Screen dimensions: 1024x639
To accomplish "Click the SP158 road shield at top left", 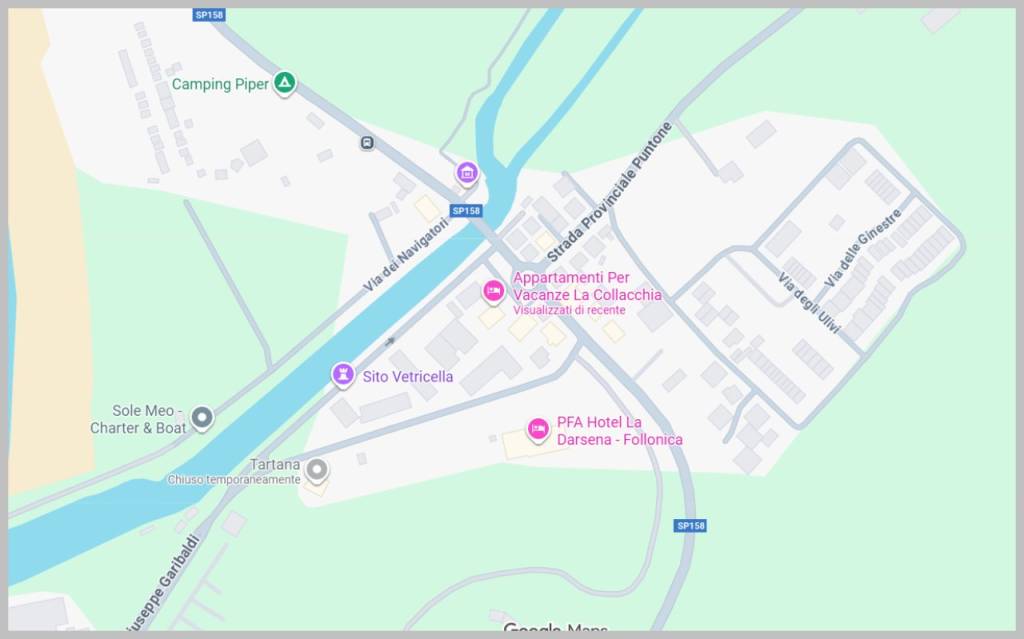I will click(x=209, y=14).
